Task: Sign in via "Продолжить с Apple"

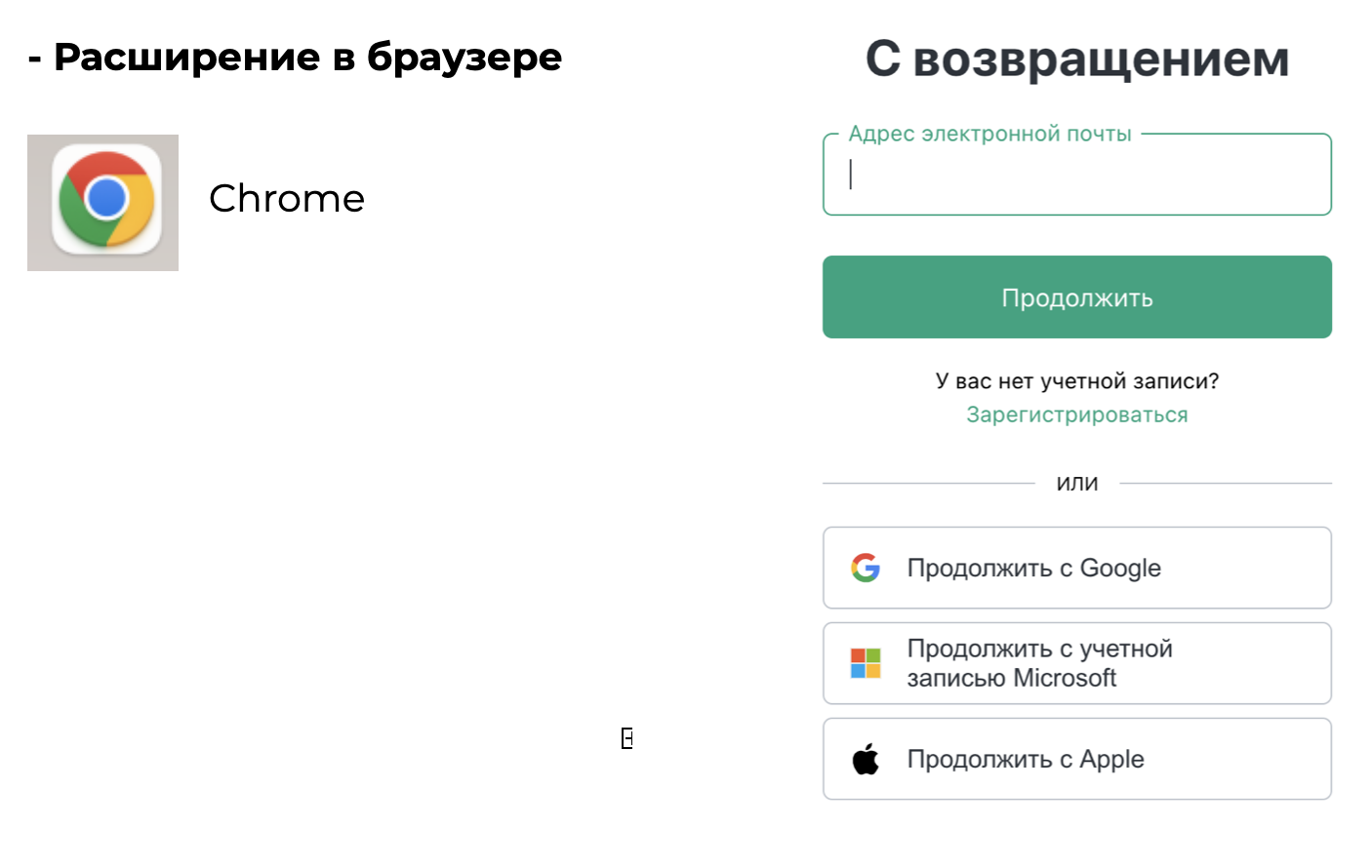Action: click(x=1076, y=759)
